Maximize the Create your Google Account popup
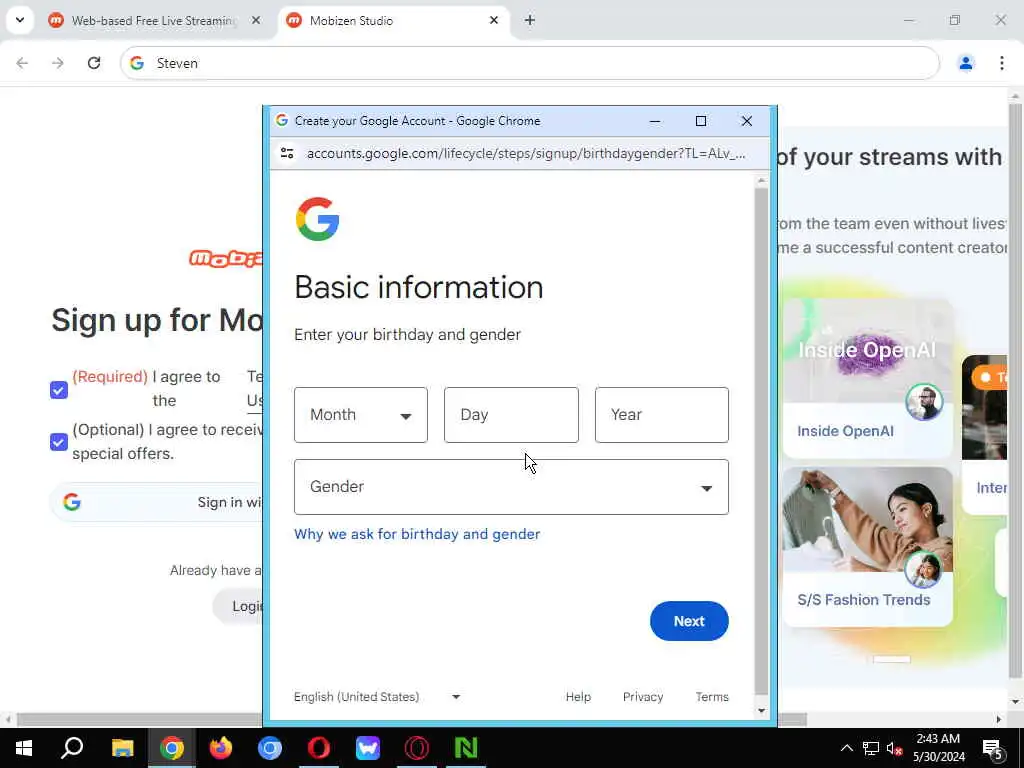 701,121
